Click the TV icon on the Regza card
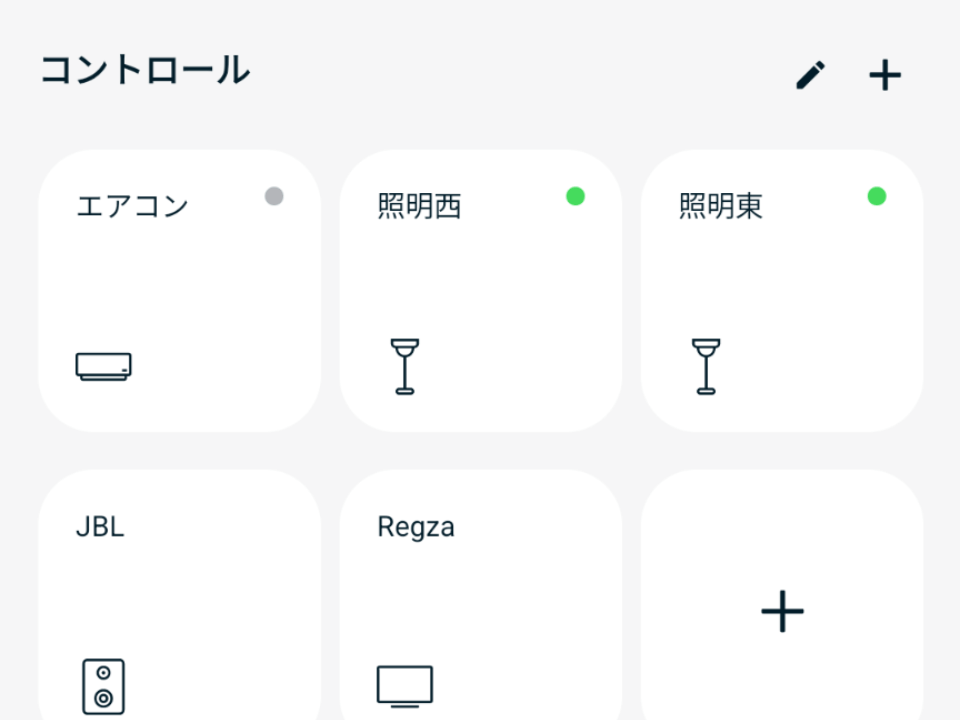 pos(405,685)
